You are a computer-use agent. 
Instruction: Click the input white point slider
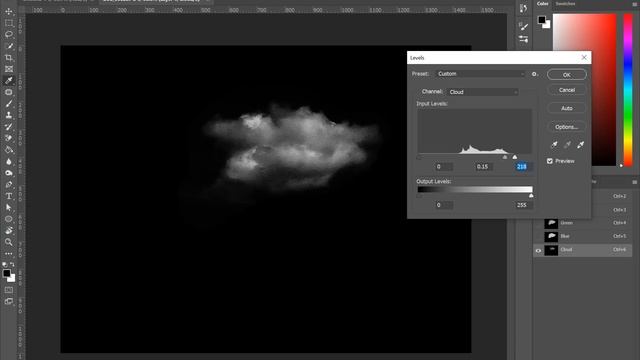tap(515, 157)
